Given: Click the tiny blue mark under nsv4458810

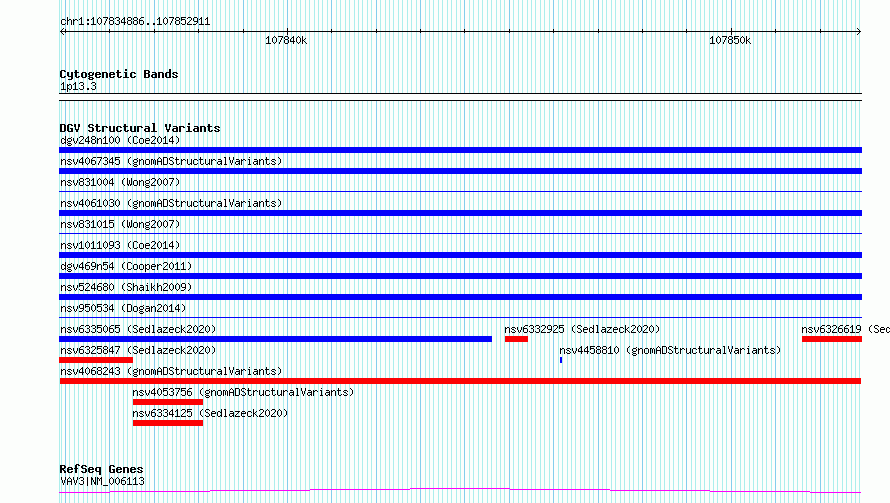Looking at the screenshot, I should 561,360.
